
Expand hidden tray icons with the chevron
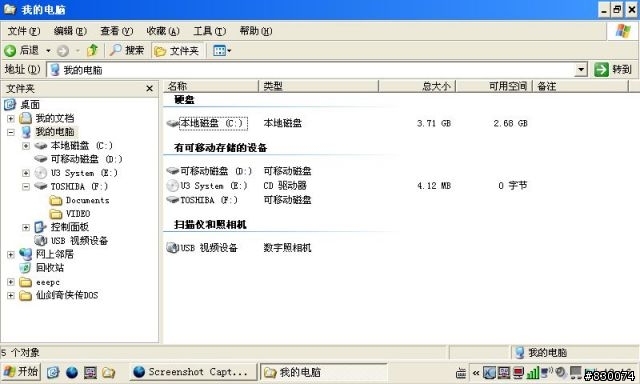476,373
